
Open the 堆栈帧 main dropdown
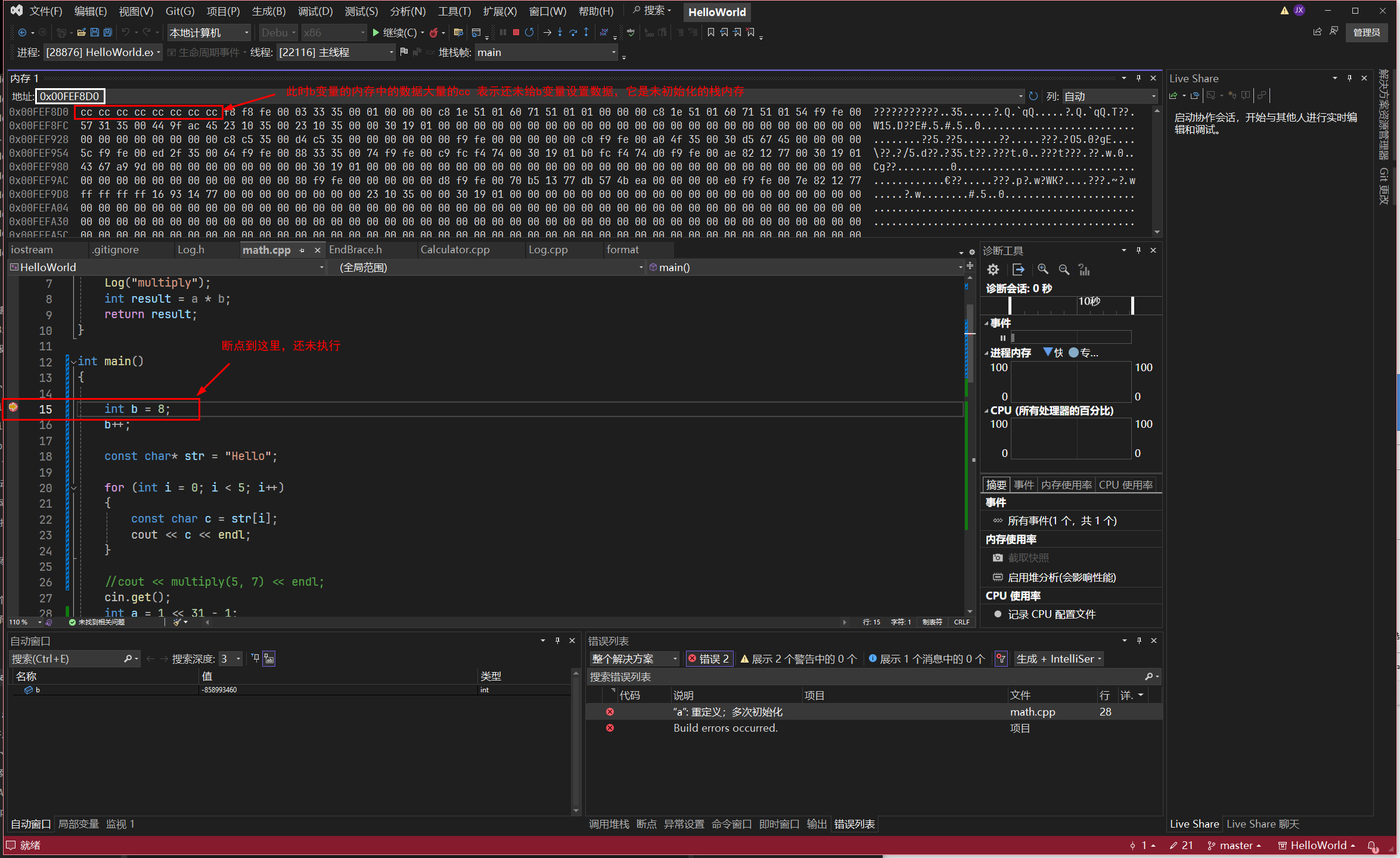coord(613,53)
